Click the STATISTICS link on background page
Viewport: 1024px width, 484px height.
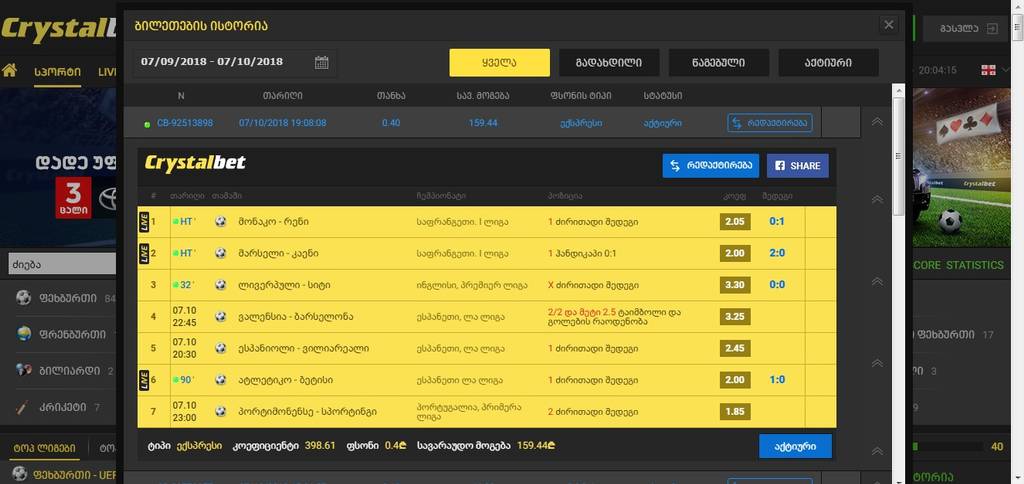pos(975,265)
